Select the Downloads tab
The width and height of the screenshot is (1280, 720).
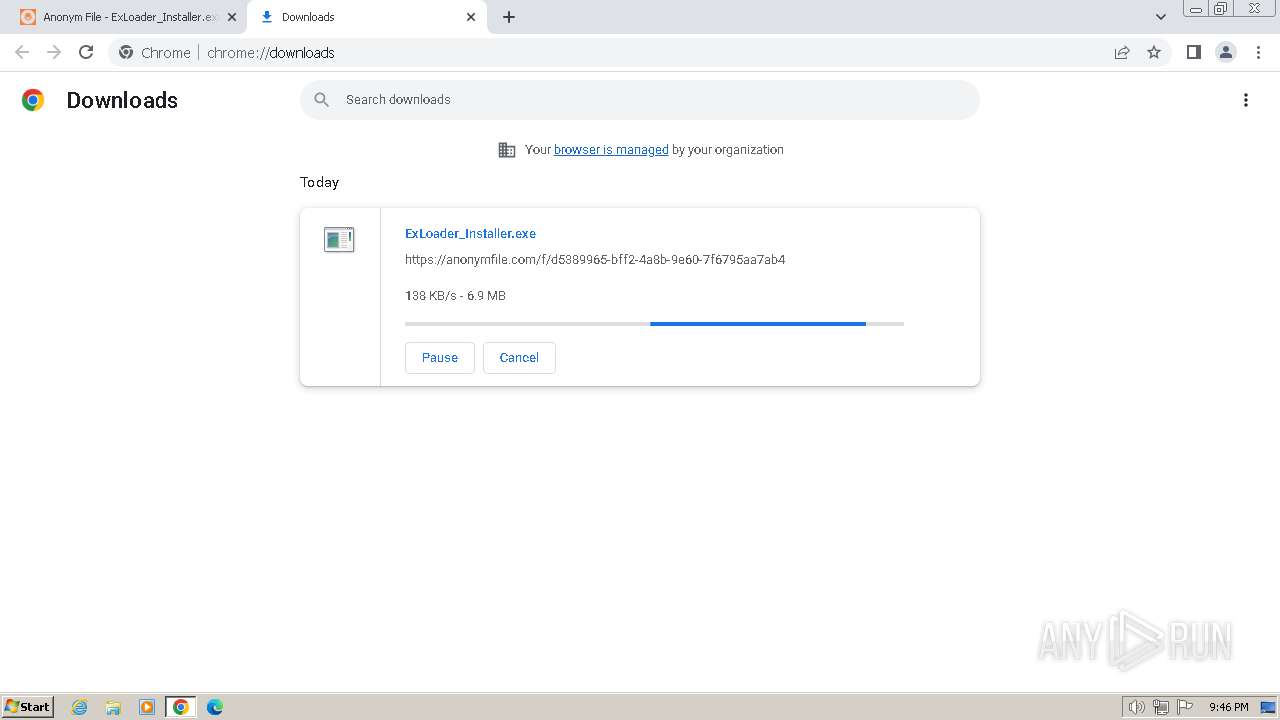coord(366,17)
